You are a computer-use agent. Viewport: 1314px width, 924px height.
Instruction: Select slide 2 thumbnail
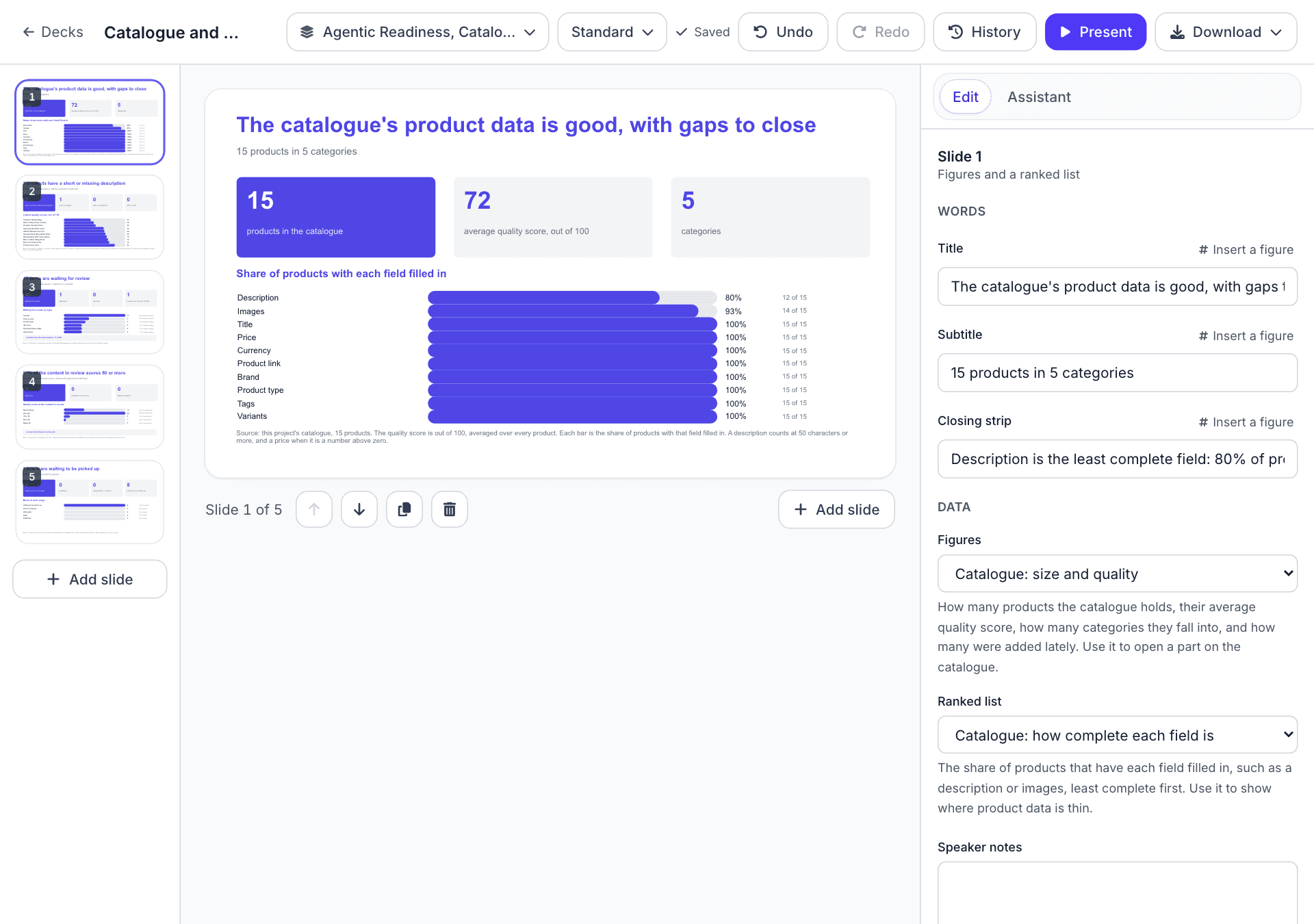(90, 217)
